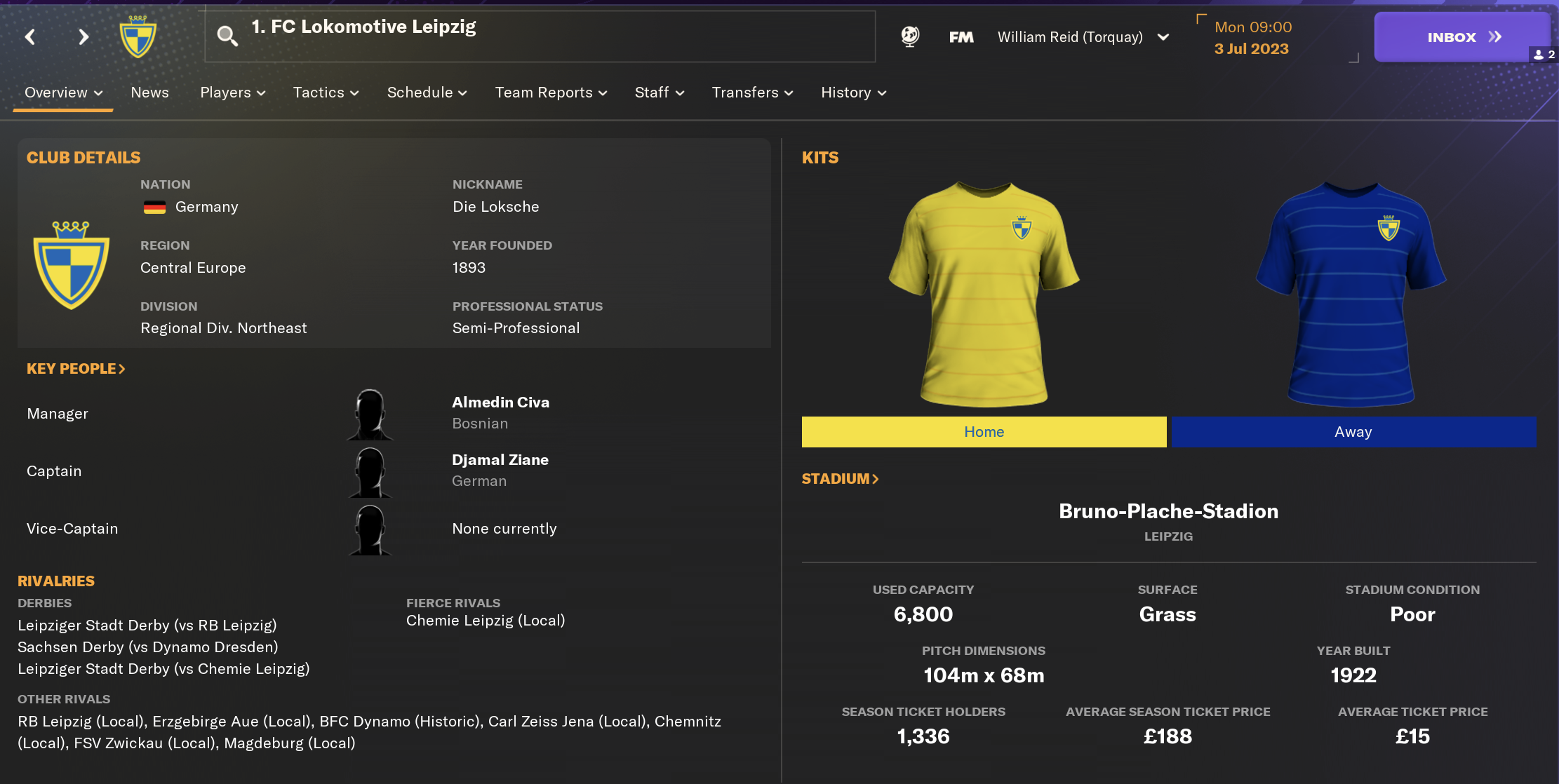Click the used capacity value 6,800
Viewport: 1559px width, 784px height.
click(x=923, y=614)
